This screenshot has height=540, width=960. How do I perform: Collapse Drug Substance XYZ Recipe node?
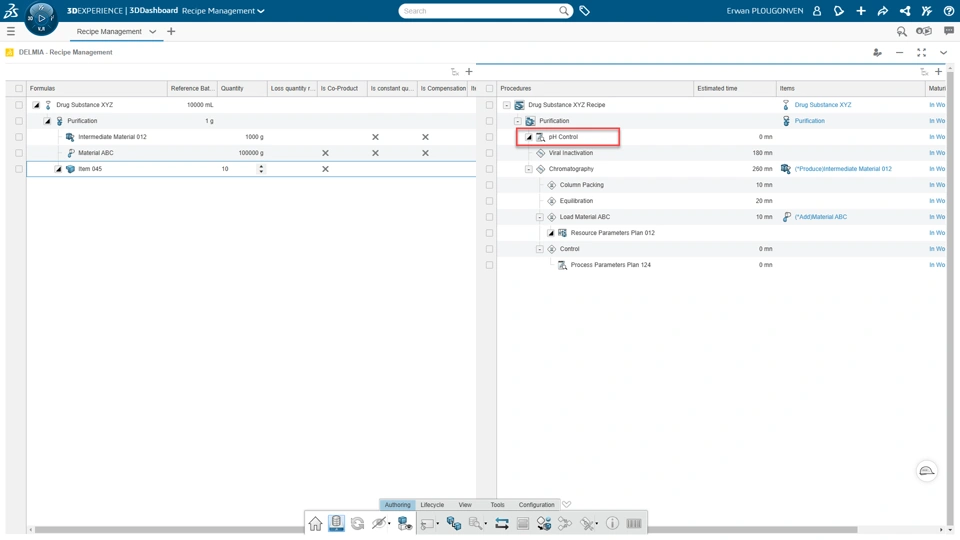click(506, 105)
